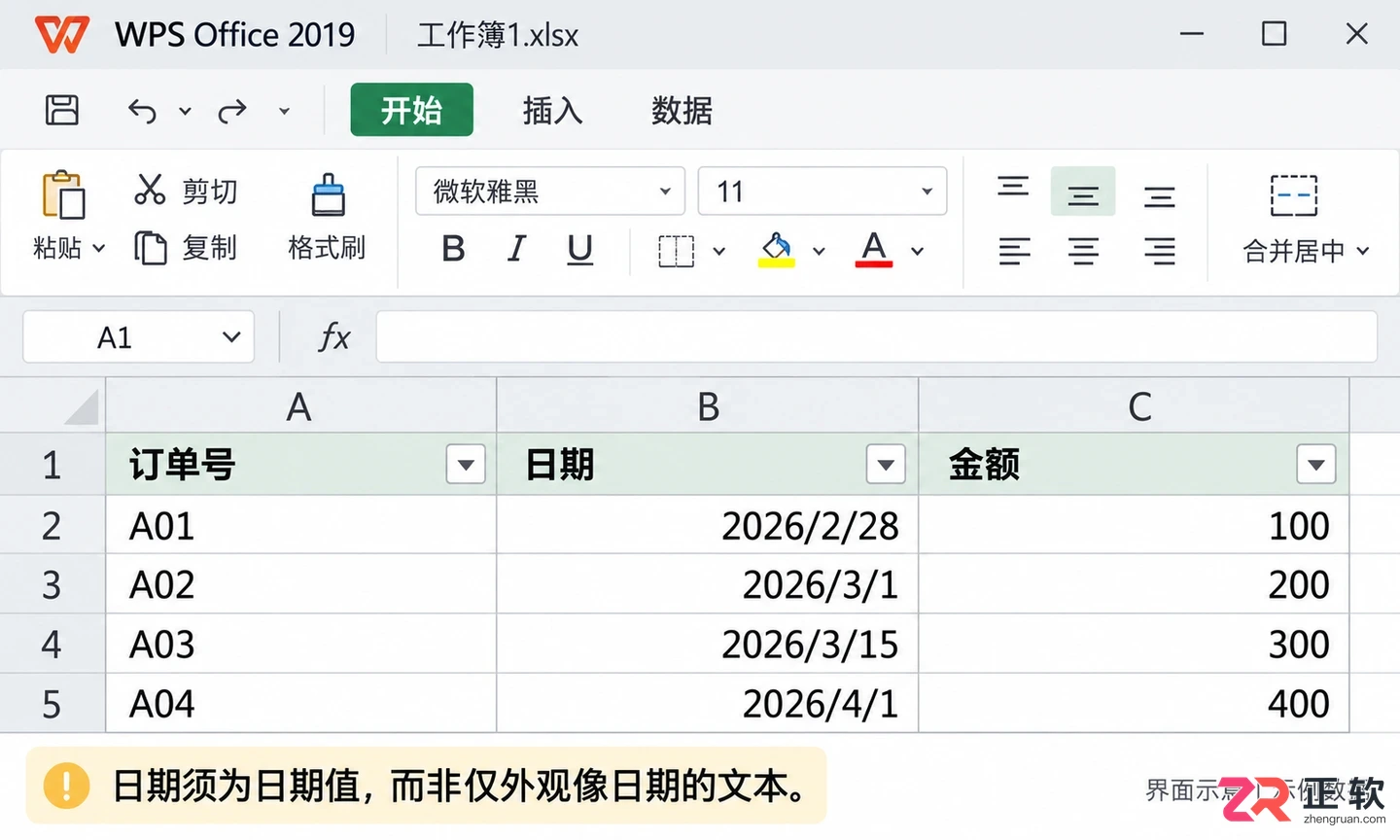Toggle Bold formatting

(453, 250)
